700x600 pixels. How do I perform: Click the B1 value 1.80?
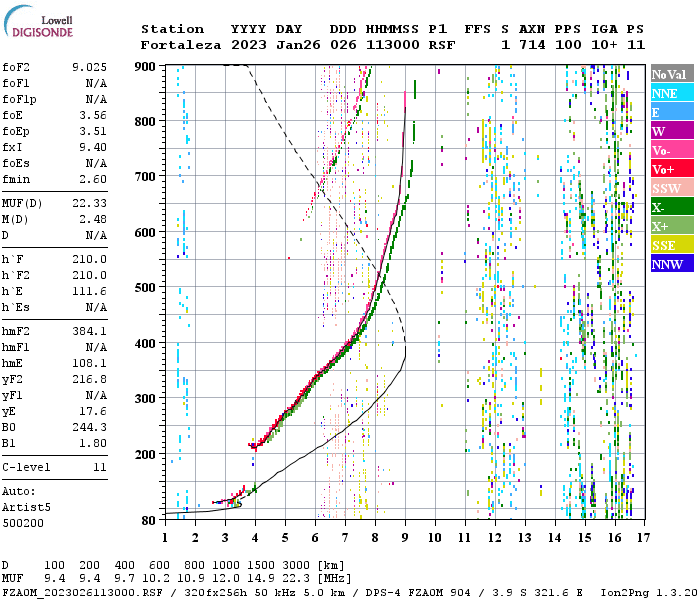click(x=93, y=443)
